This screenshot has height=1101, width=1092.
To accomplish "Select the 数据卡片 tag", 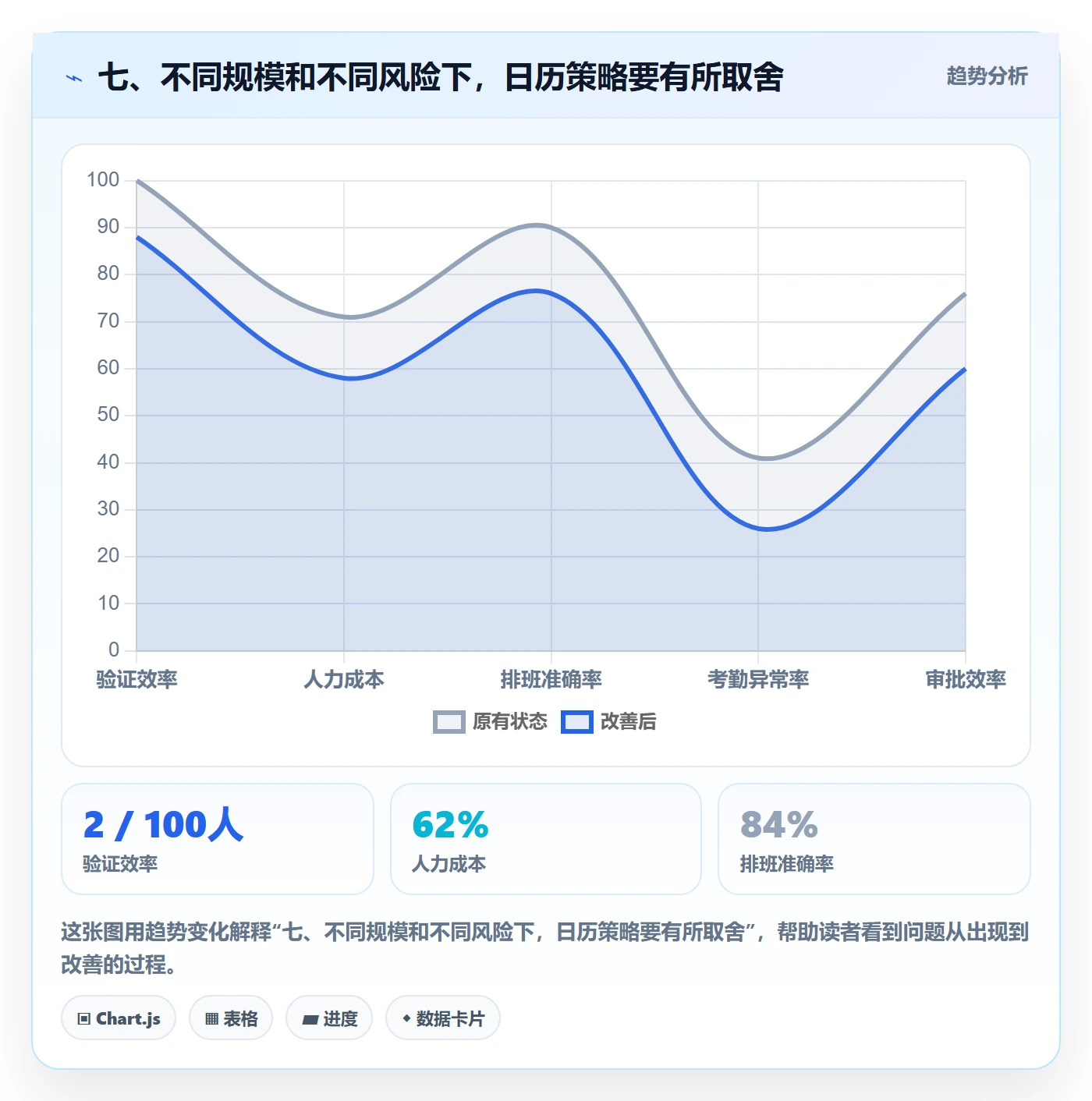I will pyautogui.click(x=443, y=1018).
